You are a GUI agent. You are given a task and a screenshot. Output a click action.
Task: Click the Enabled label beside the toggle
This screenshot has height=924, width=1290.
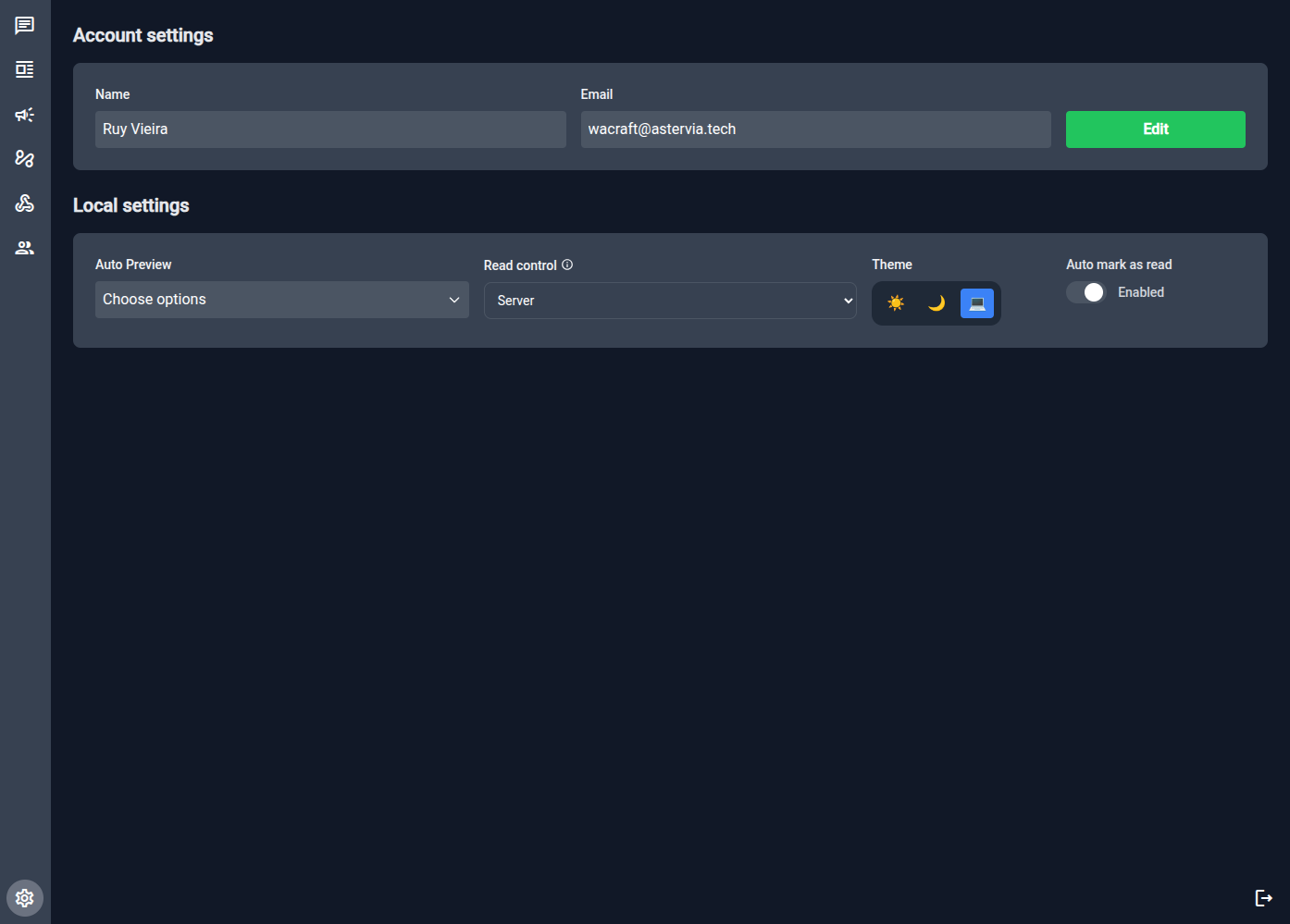click(1140, 292)
